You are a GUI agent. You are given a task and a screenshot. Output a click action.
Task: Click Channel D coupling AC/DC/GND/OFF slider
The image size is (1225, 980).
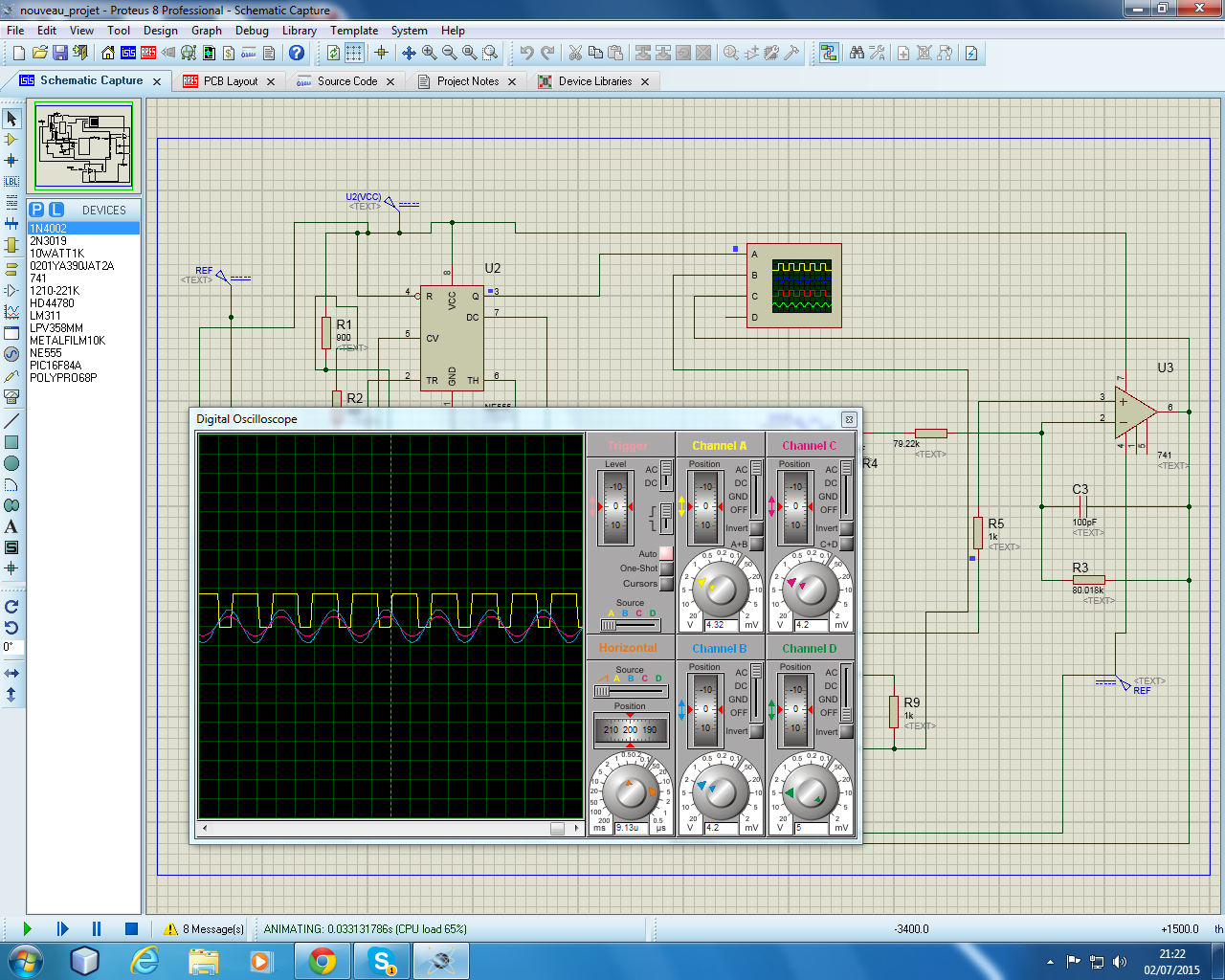click(x=847, y=691)
